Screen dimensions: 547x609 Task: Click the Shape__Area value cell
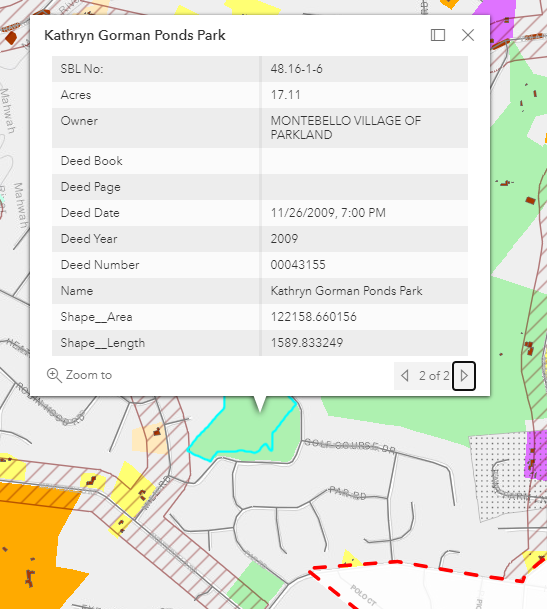pyautogui.click(x=364, y=317)
